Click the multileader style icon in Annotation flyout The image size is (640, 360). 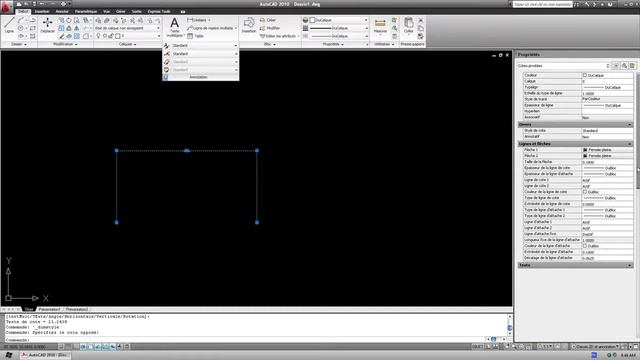coord(167,62)
